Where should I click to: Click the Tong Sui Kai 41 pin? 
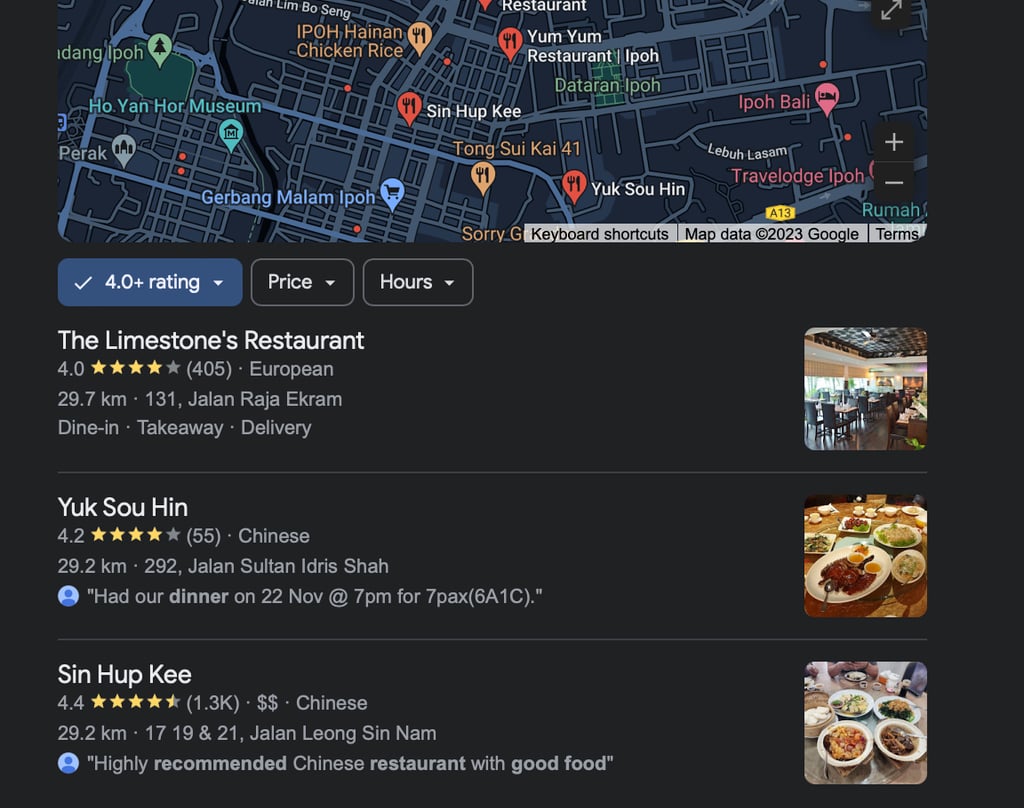(483, 178)
